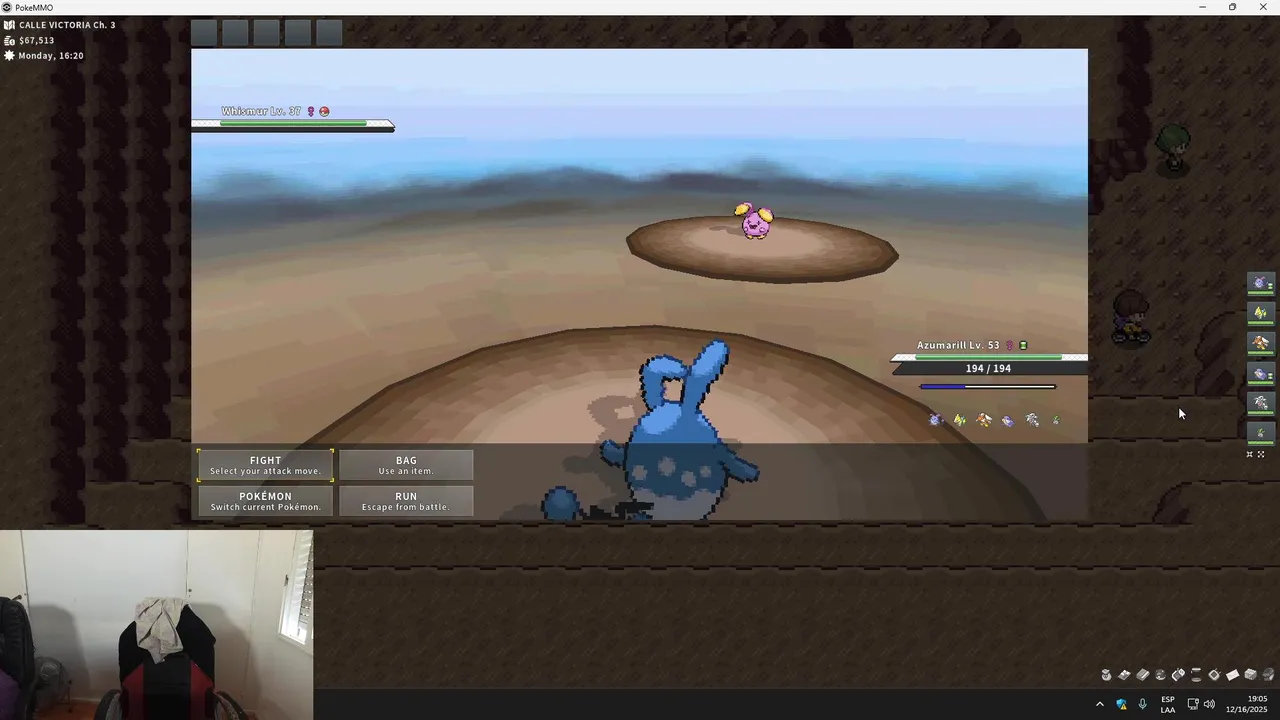
Task: Click Azumarill's blue experience bar
Action: tap(987, 386)
